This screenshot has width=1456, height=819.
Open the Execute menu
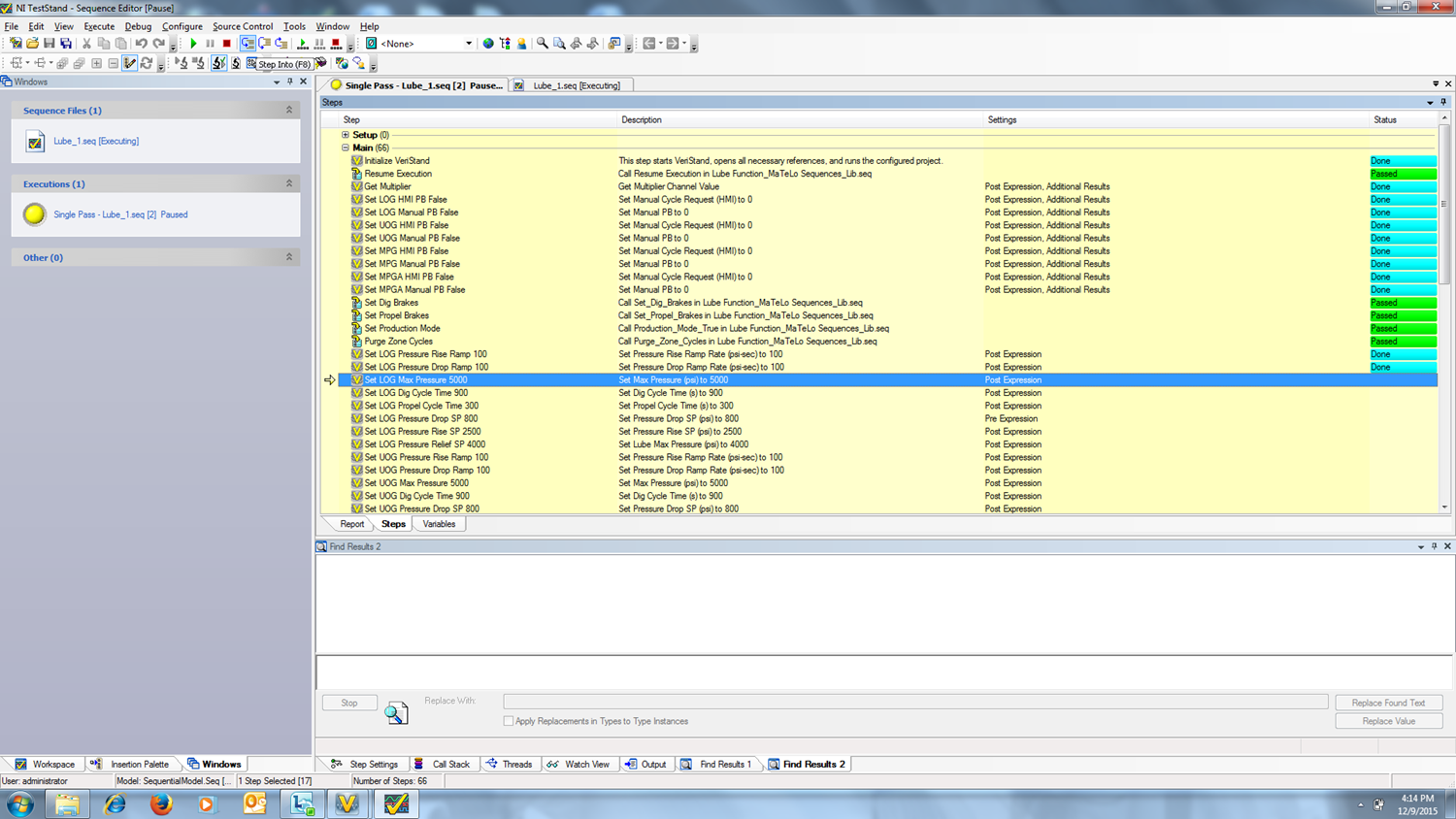tap(99, 26)
